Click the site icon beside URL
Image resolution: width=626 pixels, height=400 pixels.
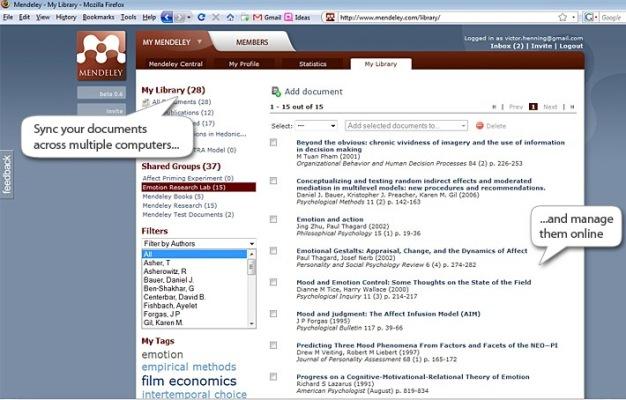click(x=330, y=17)
